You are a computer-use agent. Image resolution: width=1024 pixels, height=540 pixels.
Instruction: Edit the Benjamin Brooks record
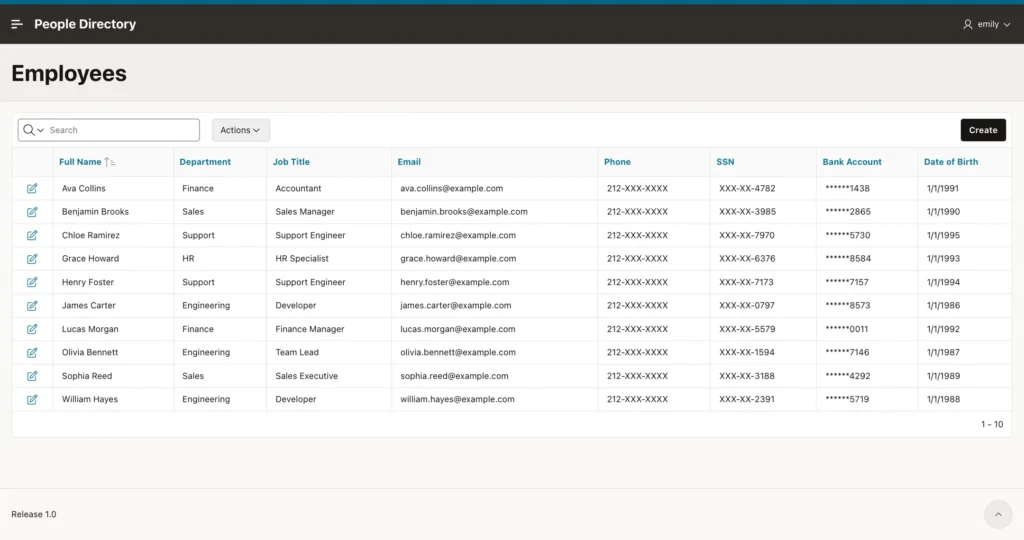(32, 212)
